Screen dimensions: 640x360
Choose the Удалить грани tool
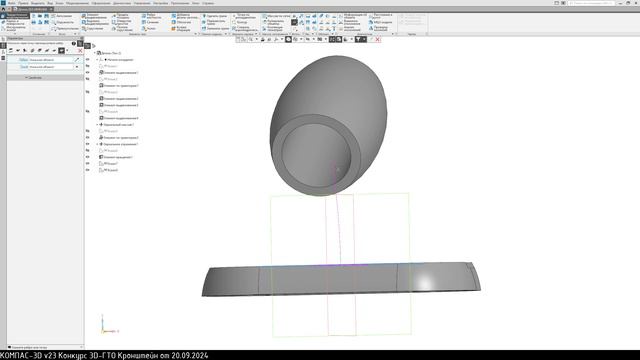(215, 16)
